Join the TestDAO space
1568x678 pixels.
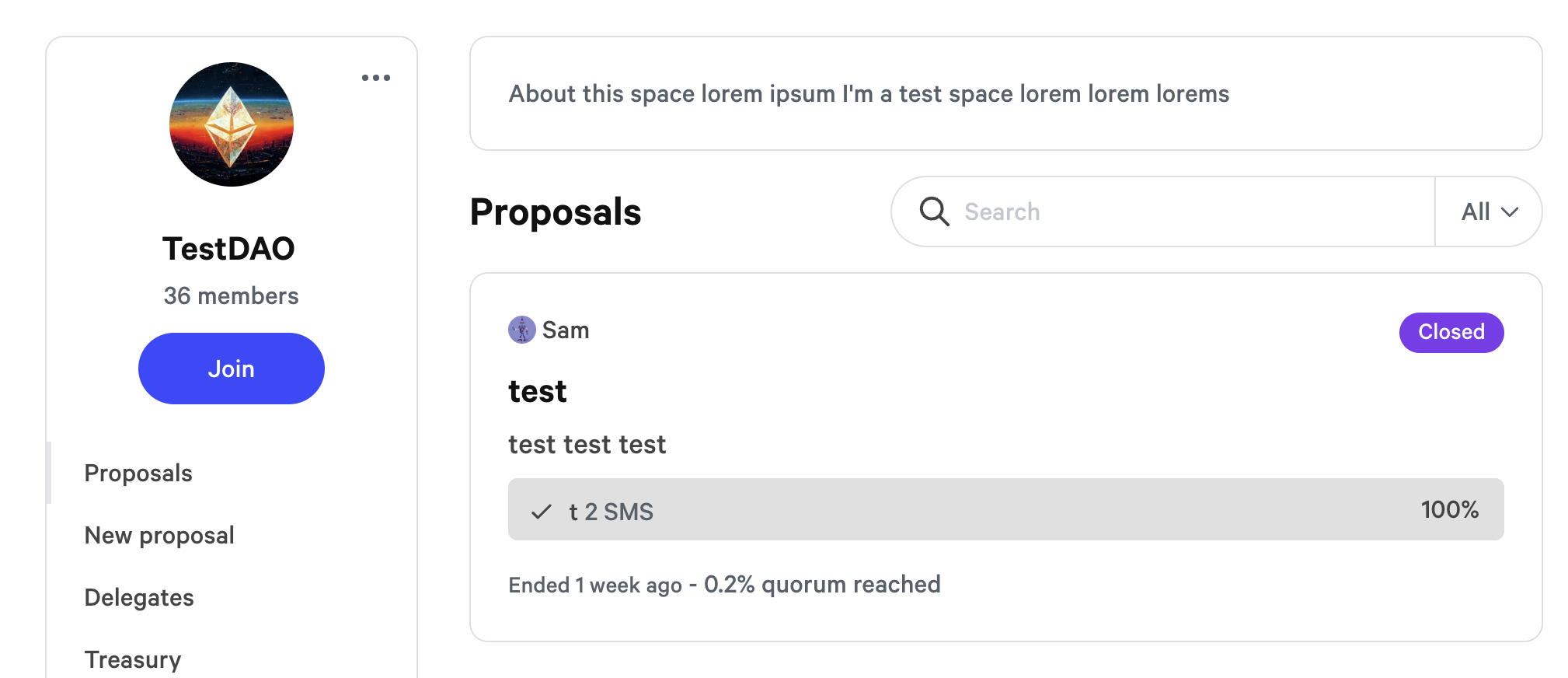232,369
